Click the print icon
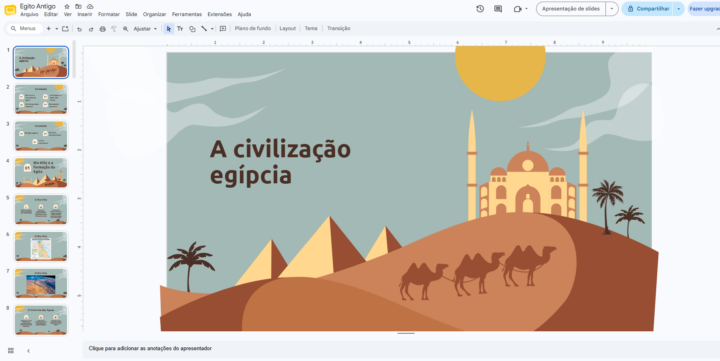 pos(102,29)
